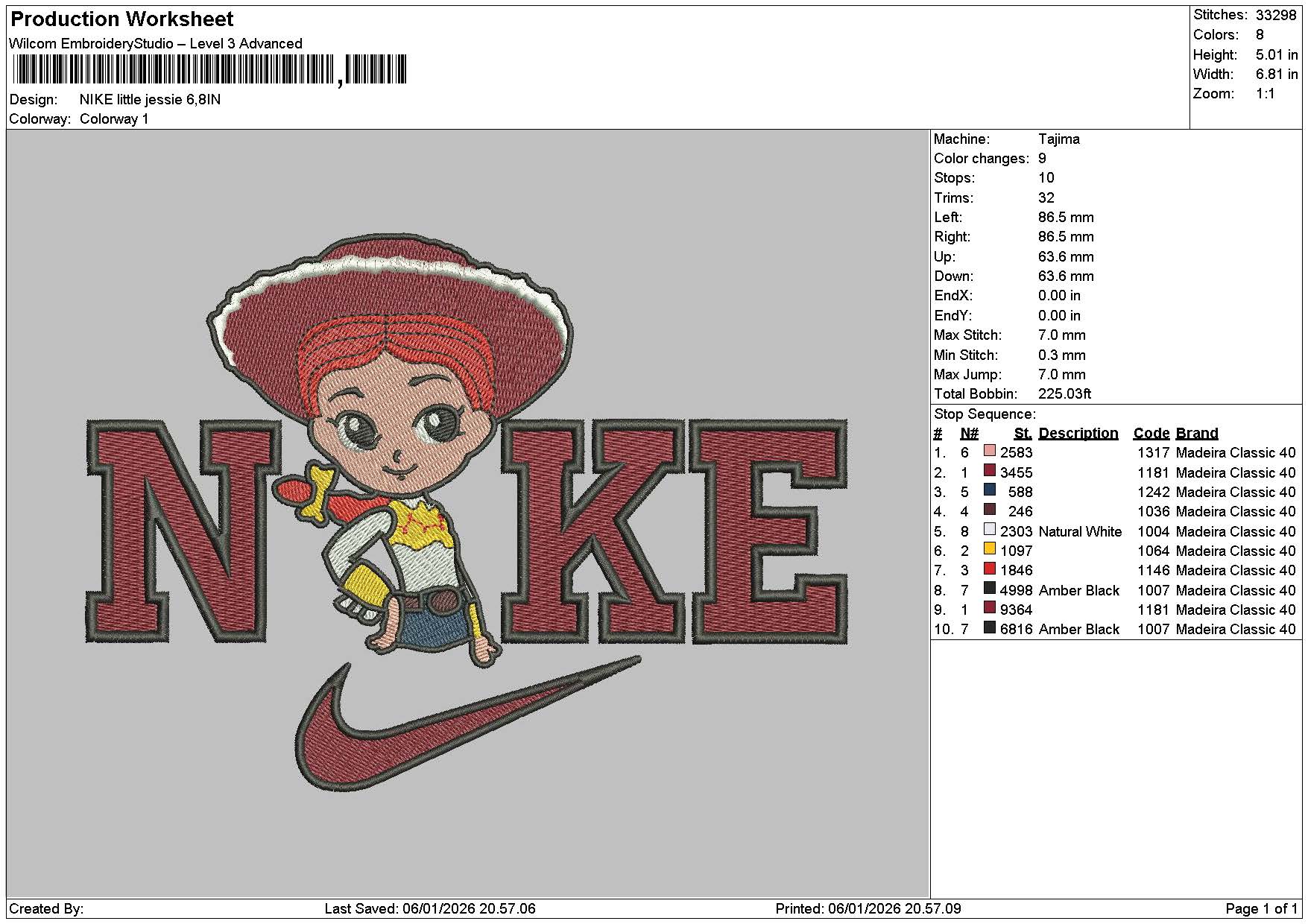
Task: Click the Width value 6.81 in
Action: pos(1277,74)
